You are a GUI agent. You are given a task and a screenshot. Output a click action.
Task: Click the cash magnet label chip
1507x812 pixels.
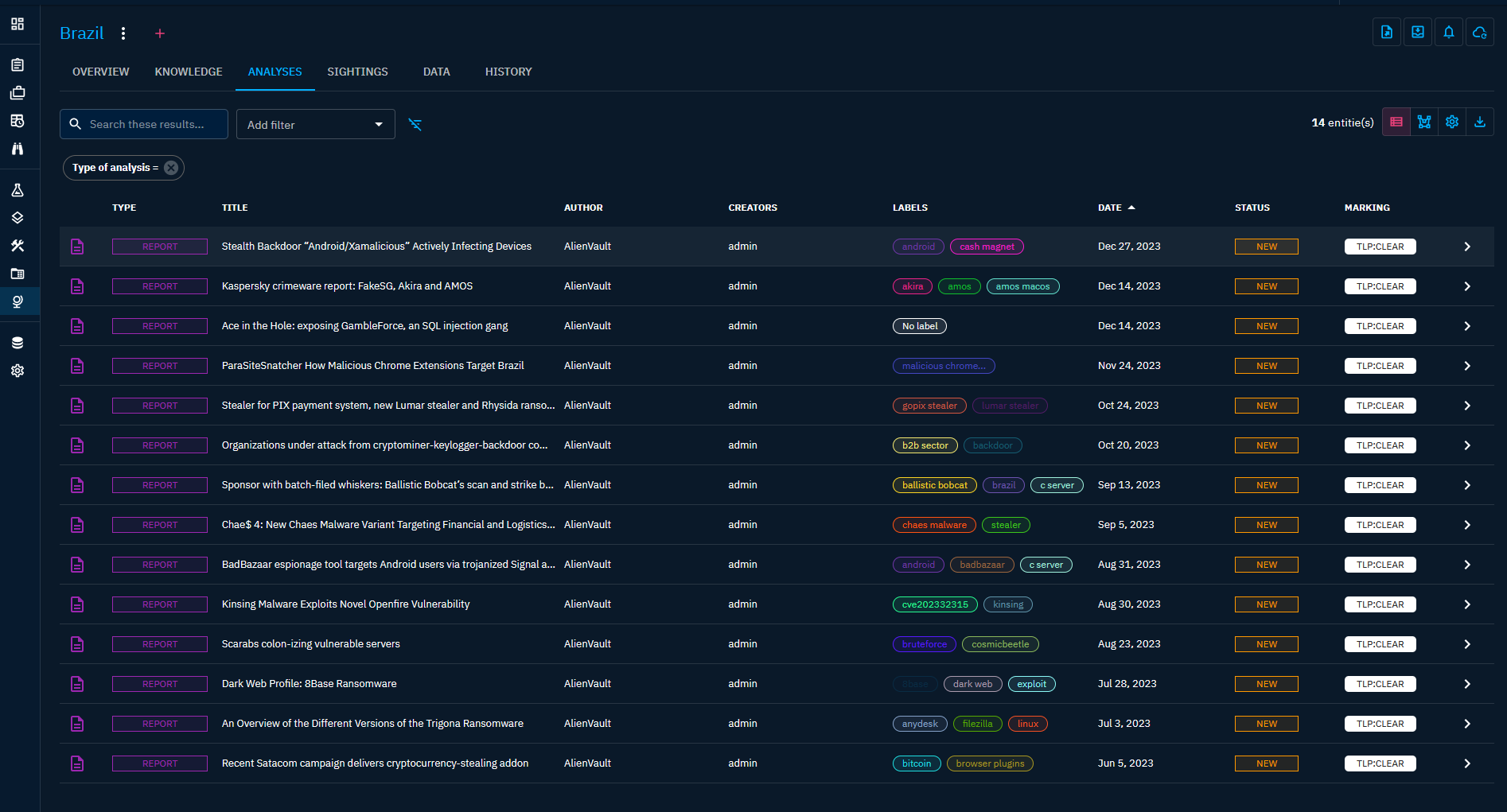[x=986, y=247]
